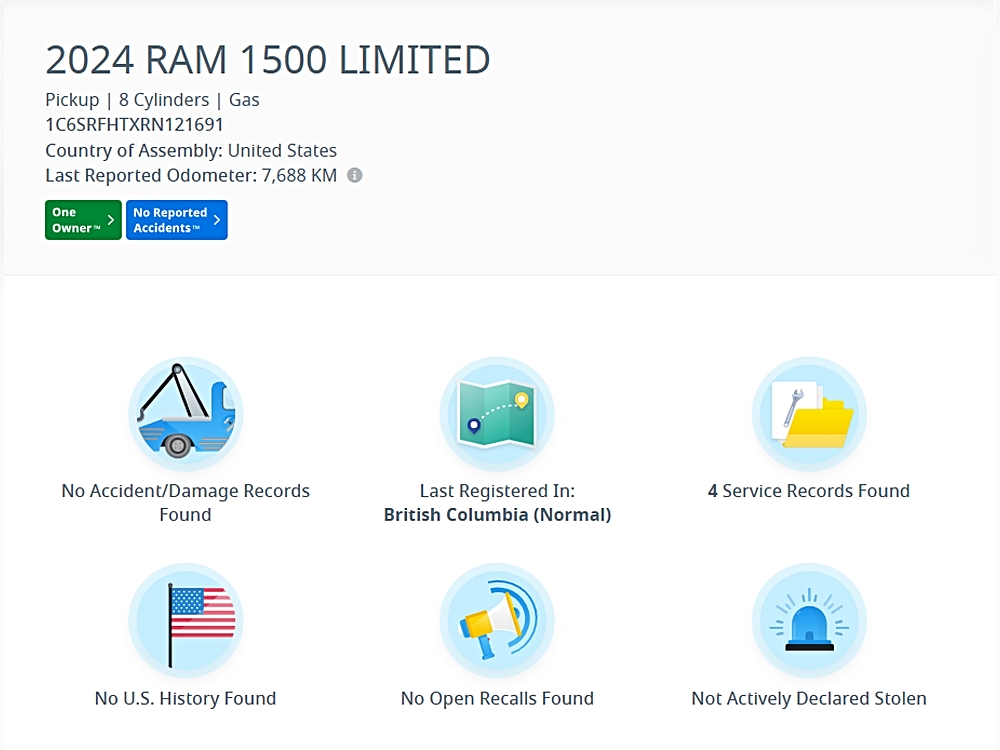Click the No Open Recalls Found label
1000x750 pixels.
pyautogui.click(x=497, y=698)
